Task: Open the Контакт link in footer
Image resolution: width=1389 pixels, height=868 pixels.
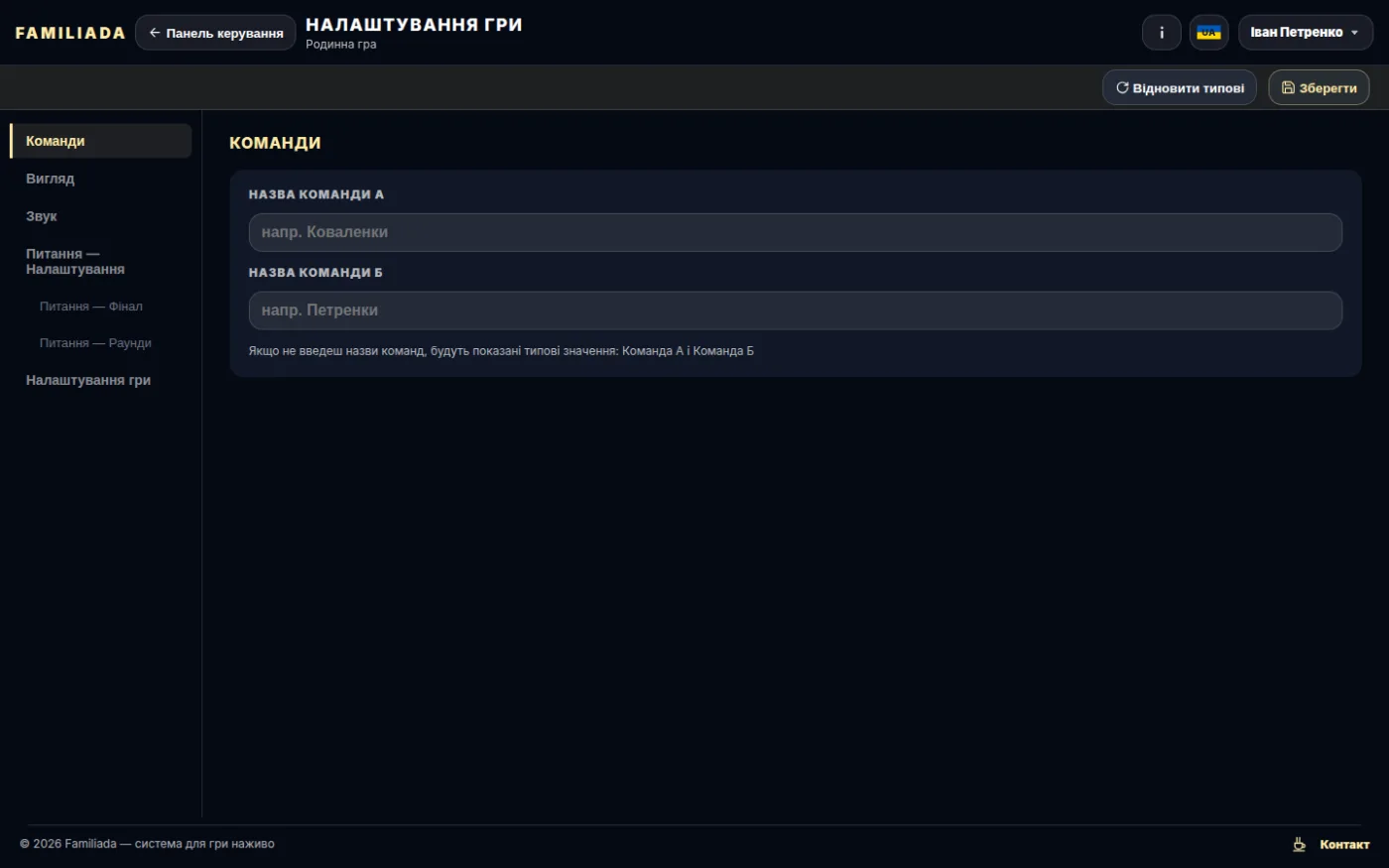Action: click(1344, 844)
